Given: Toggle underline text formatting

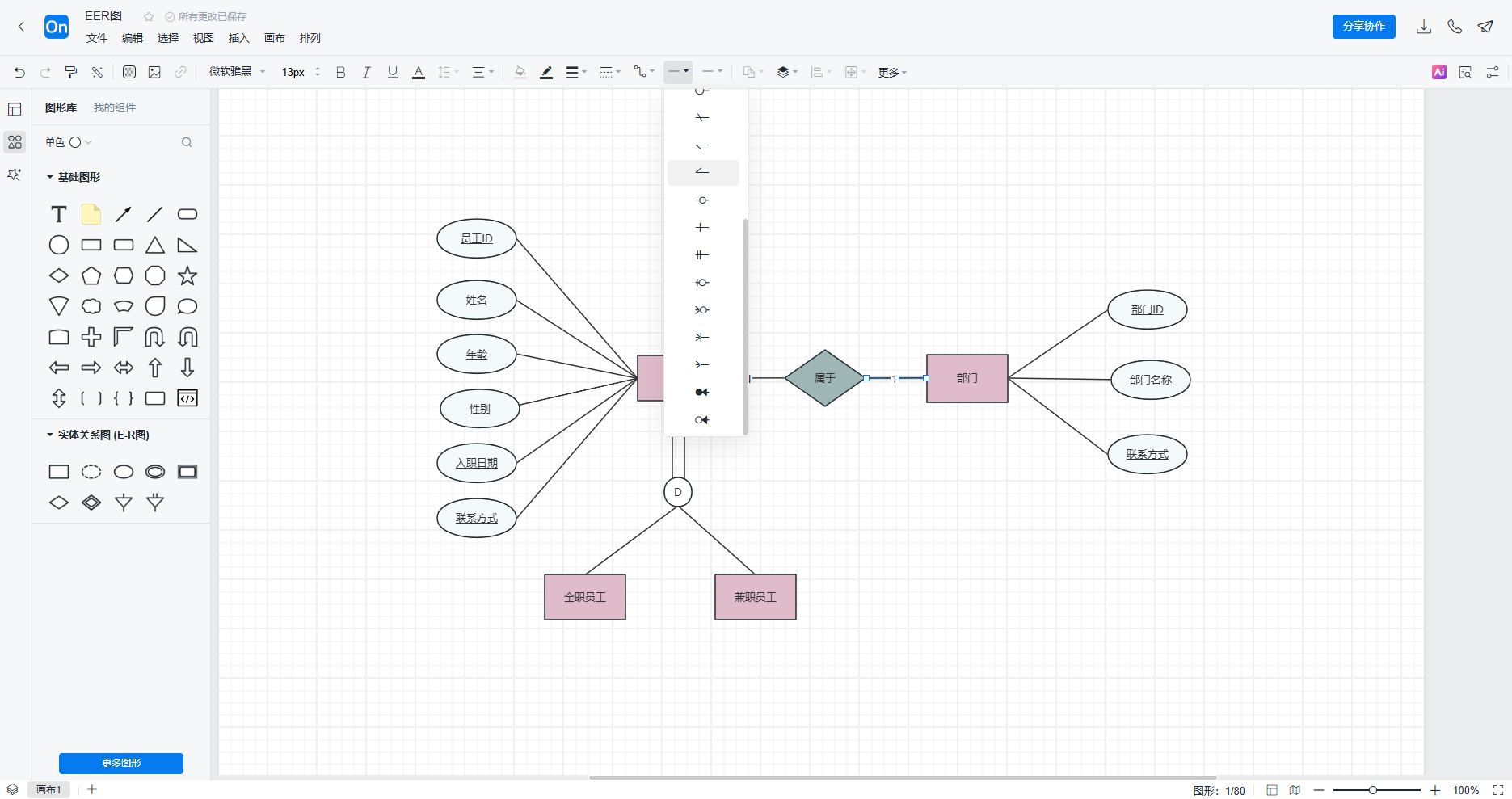Looking at the screenshot, I should point(393,73).
